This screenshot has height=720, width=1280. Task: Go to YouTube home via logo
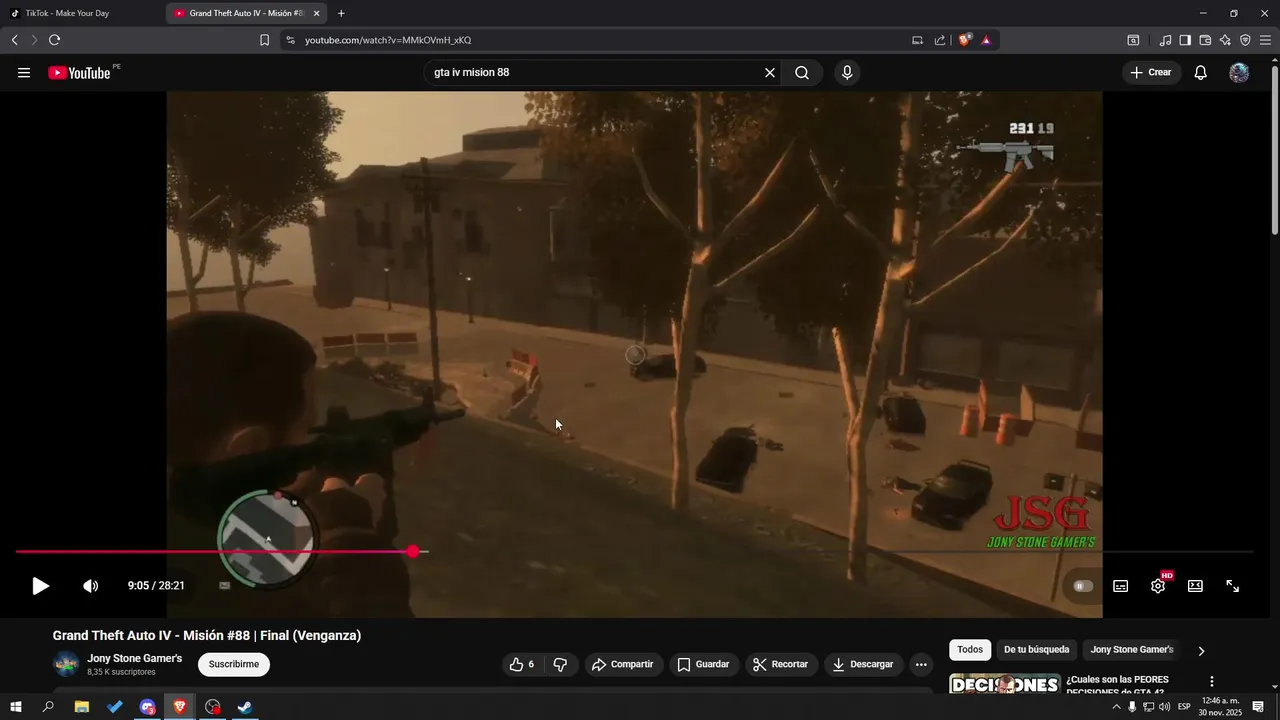(79, 73)
